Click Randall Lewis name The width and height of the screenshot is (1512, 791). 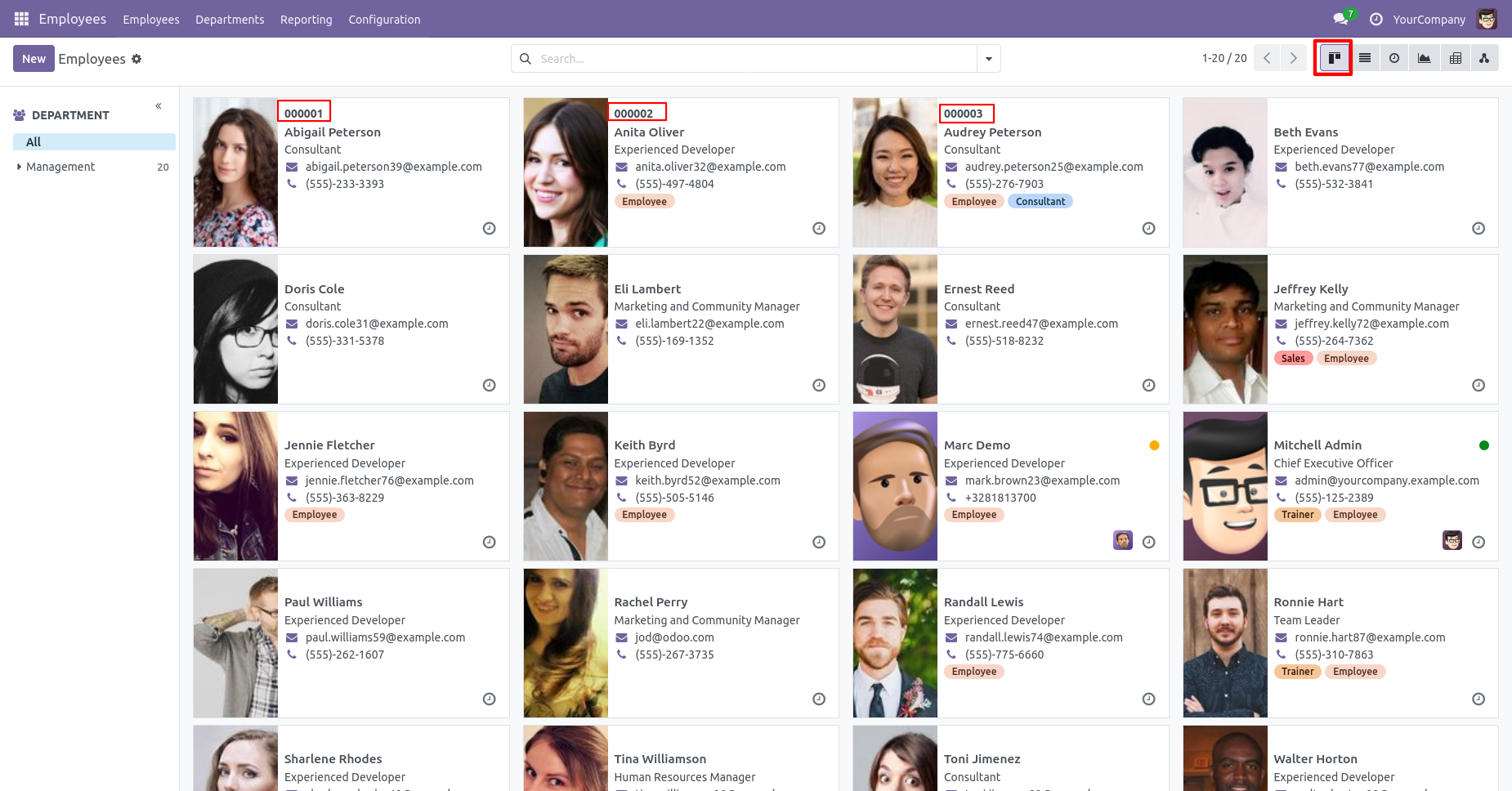[983, 602]
